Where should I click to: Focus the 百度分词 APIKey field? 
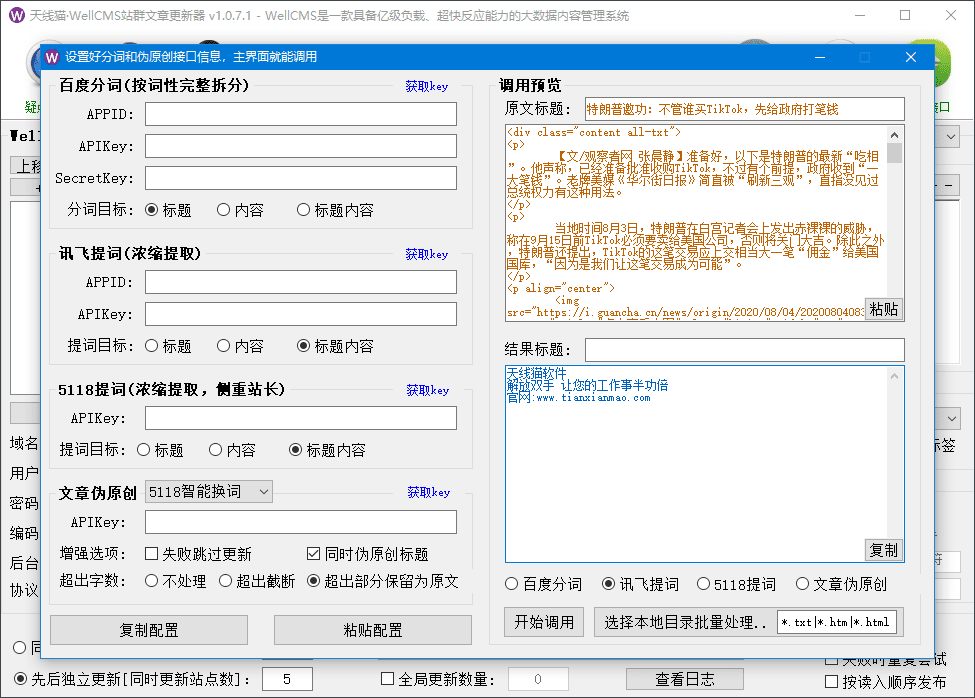point(301,146)
